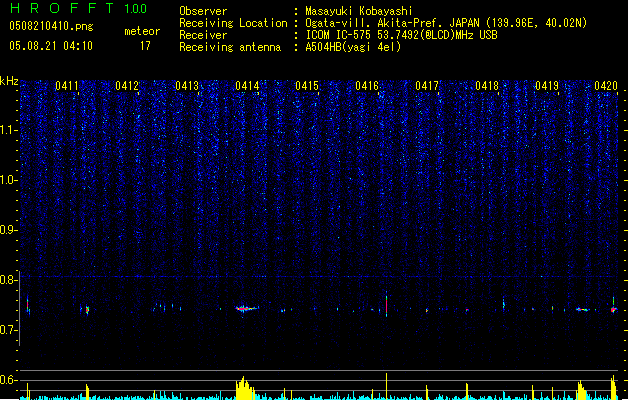Click time marker 0413
629x400 pixels.
[x=187, y=86]
